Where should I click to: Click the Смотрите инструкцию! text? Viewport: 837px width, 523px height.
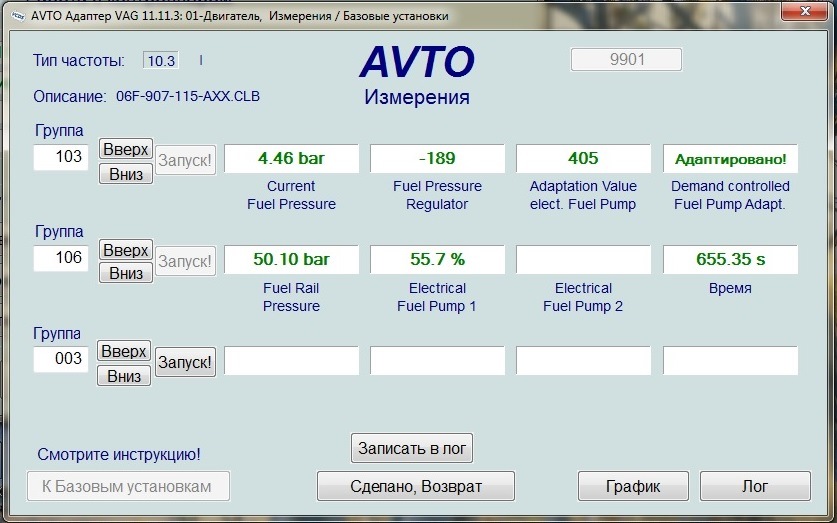119,455
